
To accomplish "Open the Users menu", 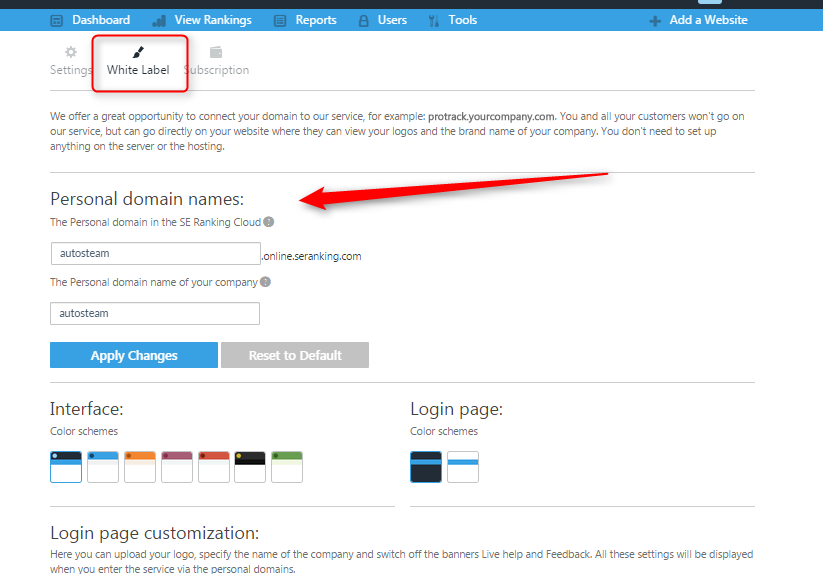I will [392, 20].
